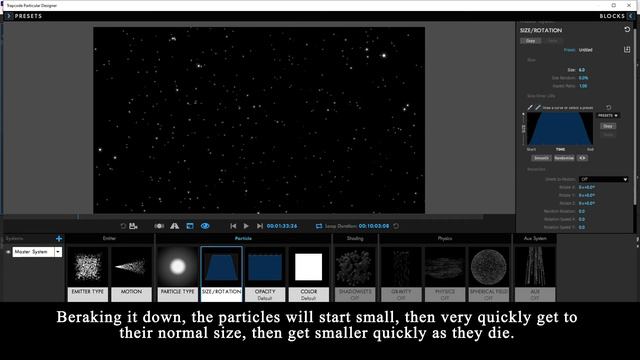The height and width of the screenshot is (360, 640).
Task: Open the Aux System block
Action: tap(535, 274)
